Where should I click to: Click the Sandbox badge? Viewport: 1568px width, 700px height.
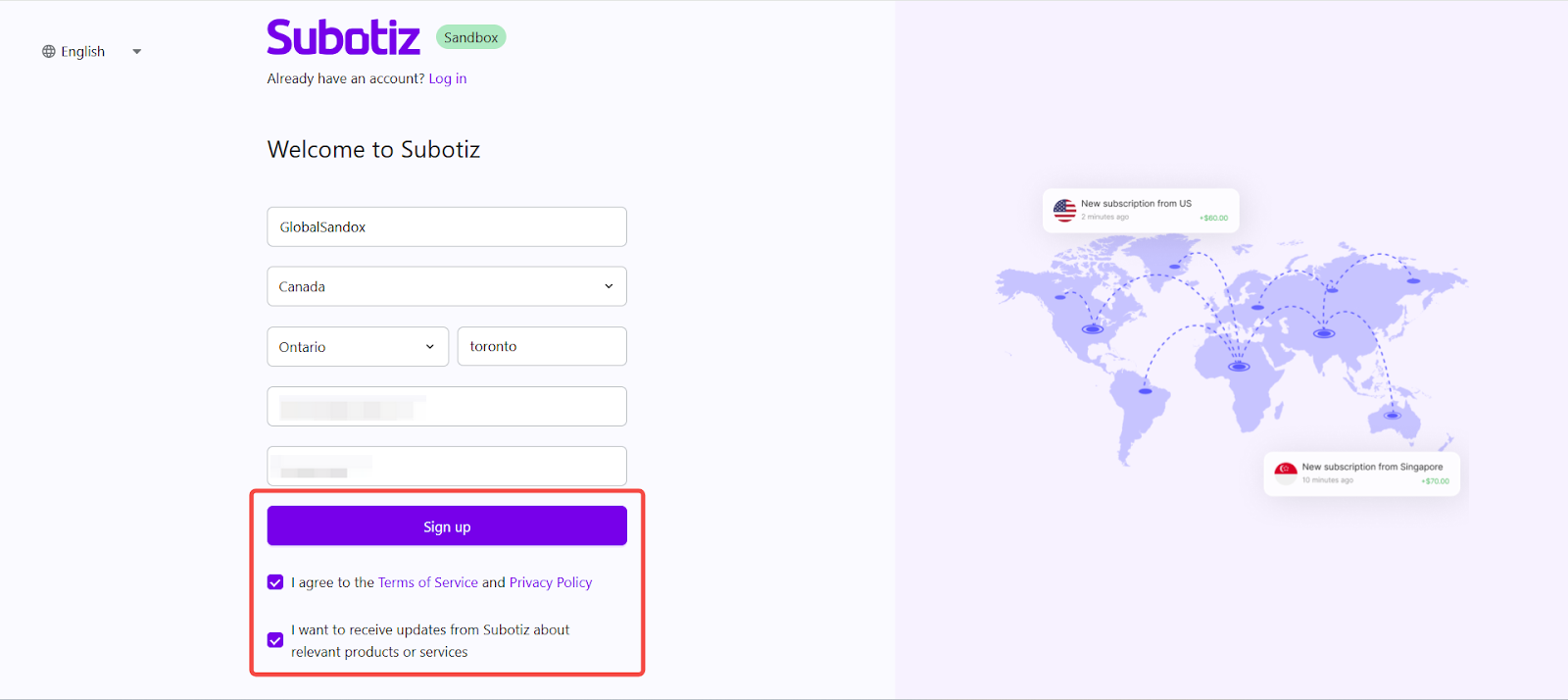click(x=470, y=38)
